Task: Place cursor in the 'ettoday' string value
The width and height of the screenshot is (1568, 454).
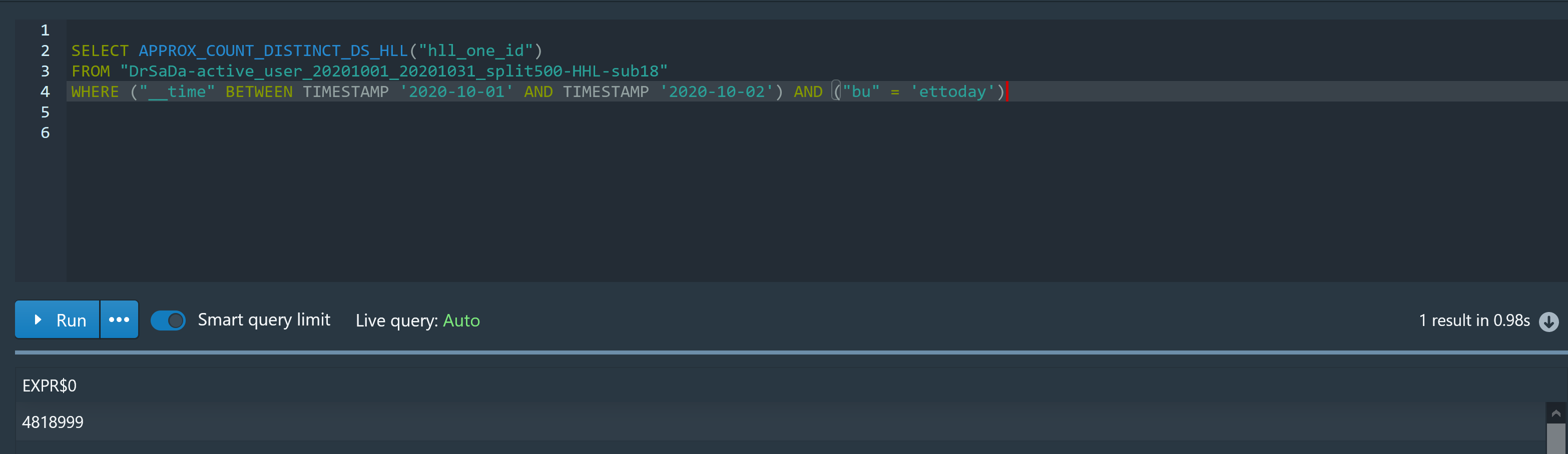Action: click(x=951, y=92)
